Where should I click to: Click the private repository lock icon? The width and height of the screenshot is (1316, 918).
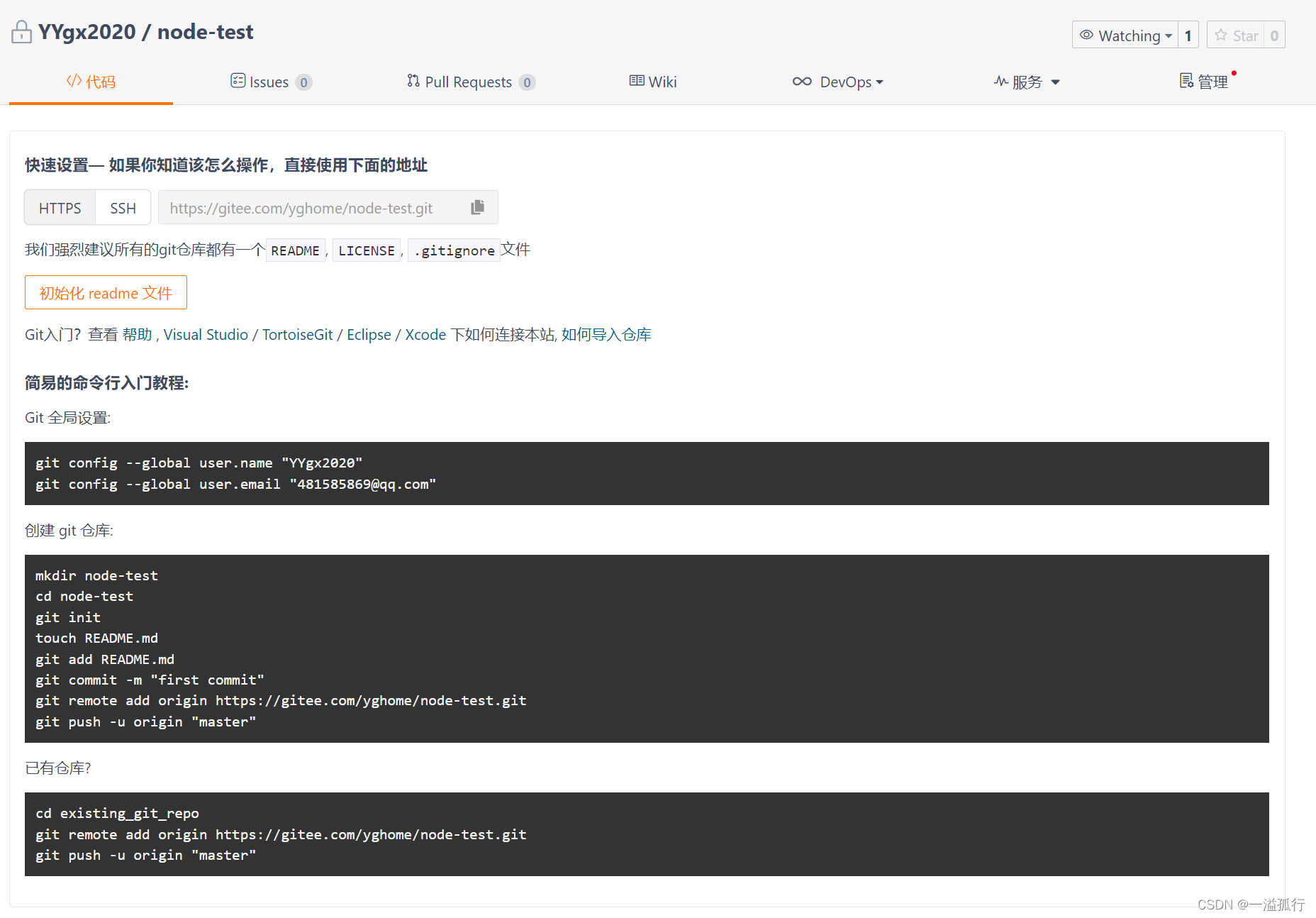(x=21, y=32)
